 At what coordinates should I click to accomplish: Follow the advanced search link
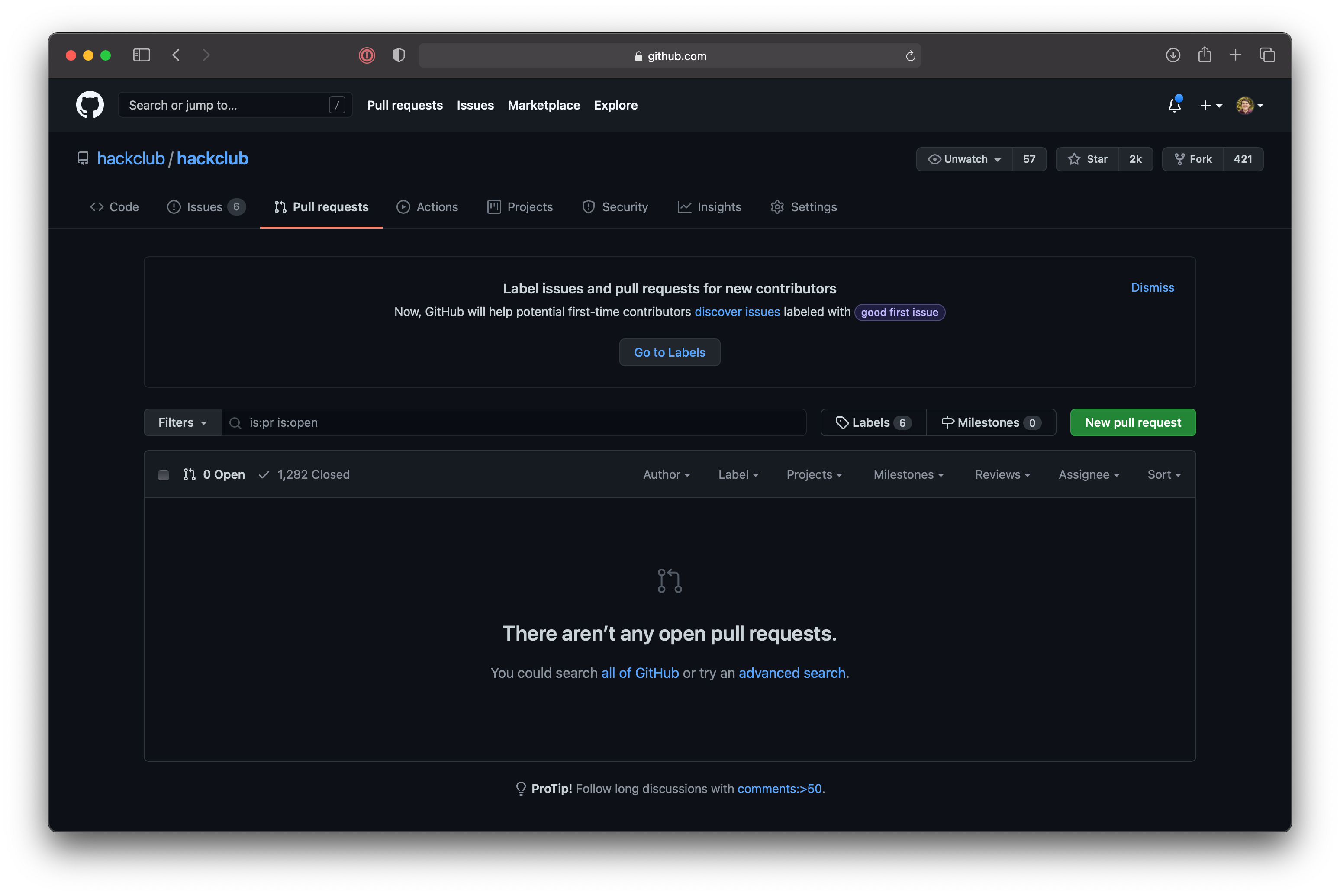[792, 673]
